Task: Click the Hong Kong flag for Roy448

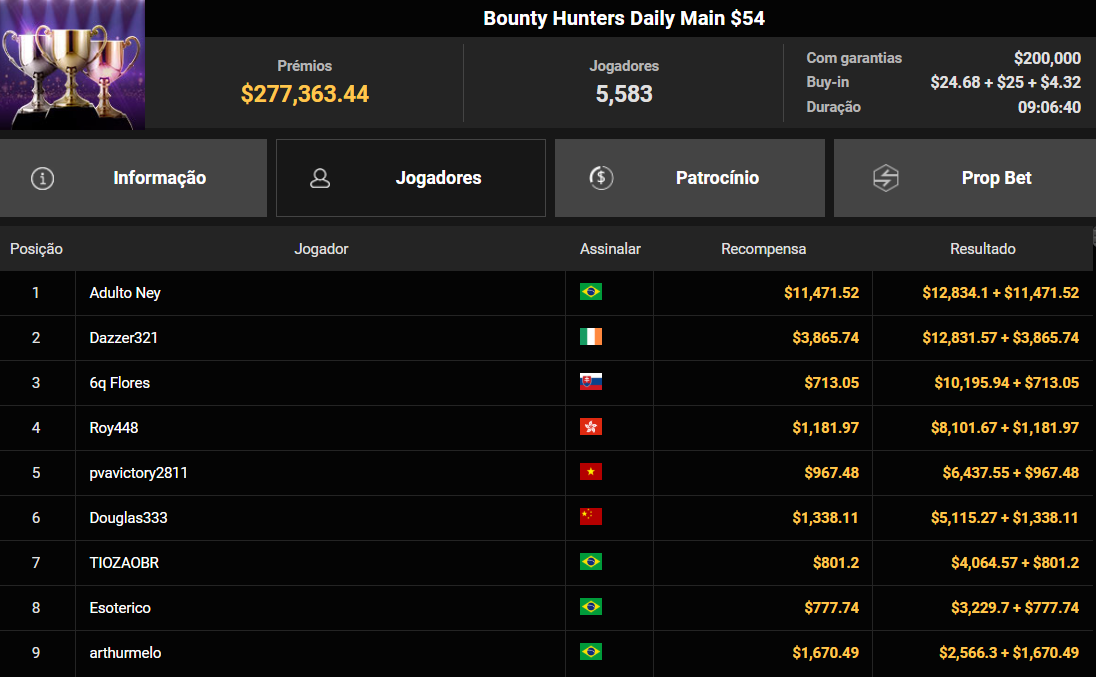Action: (592, 427)
